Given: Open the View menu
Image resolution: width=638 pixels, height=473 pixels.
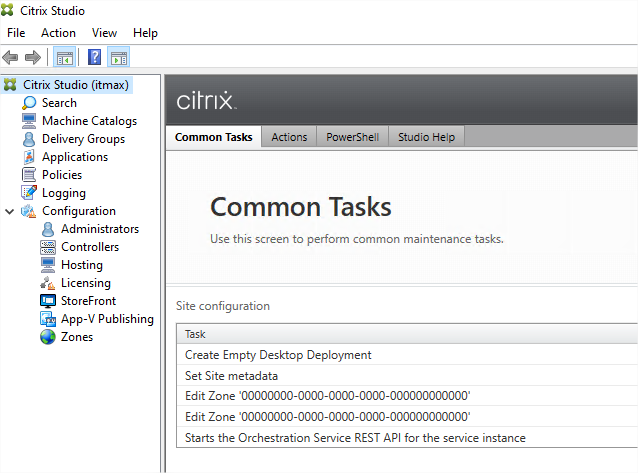Looking at the screenshot, I should [104, 33].
